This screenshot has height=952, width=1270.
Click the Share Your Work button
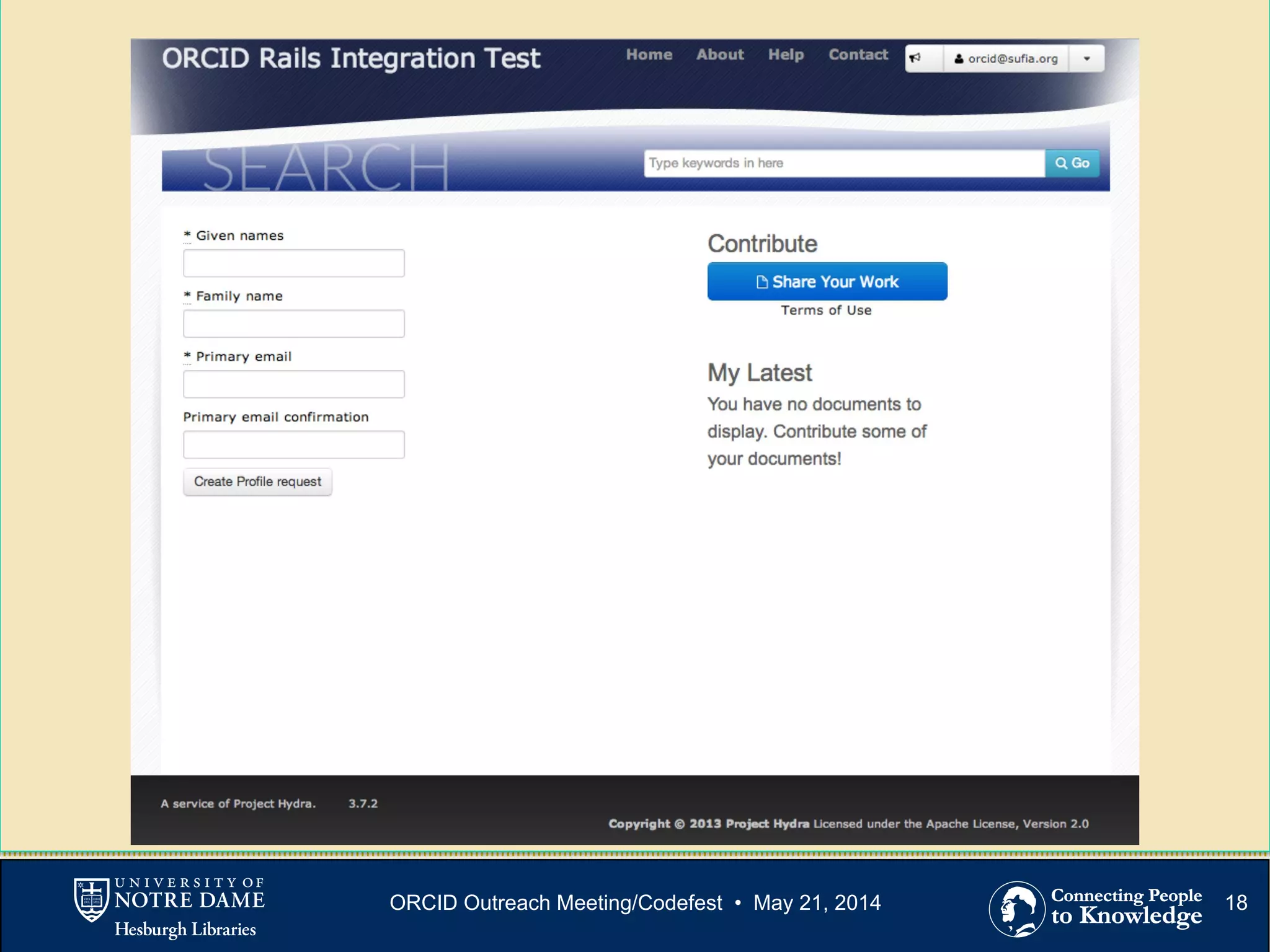click(827, 281)
